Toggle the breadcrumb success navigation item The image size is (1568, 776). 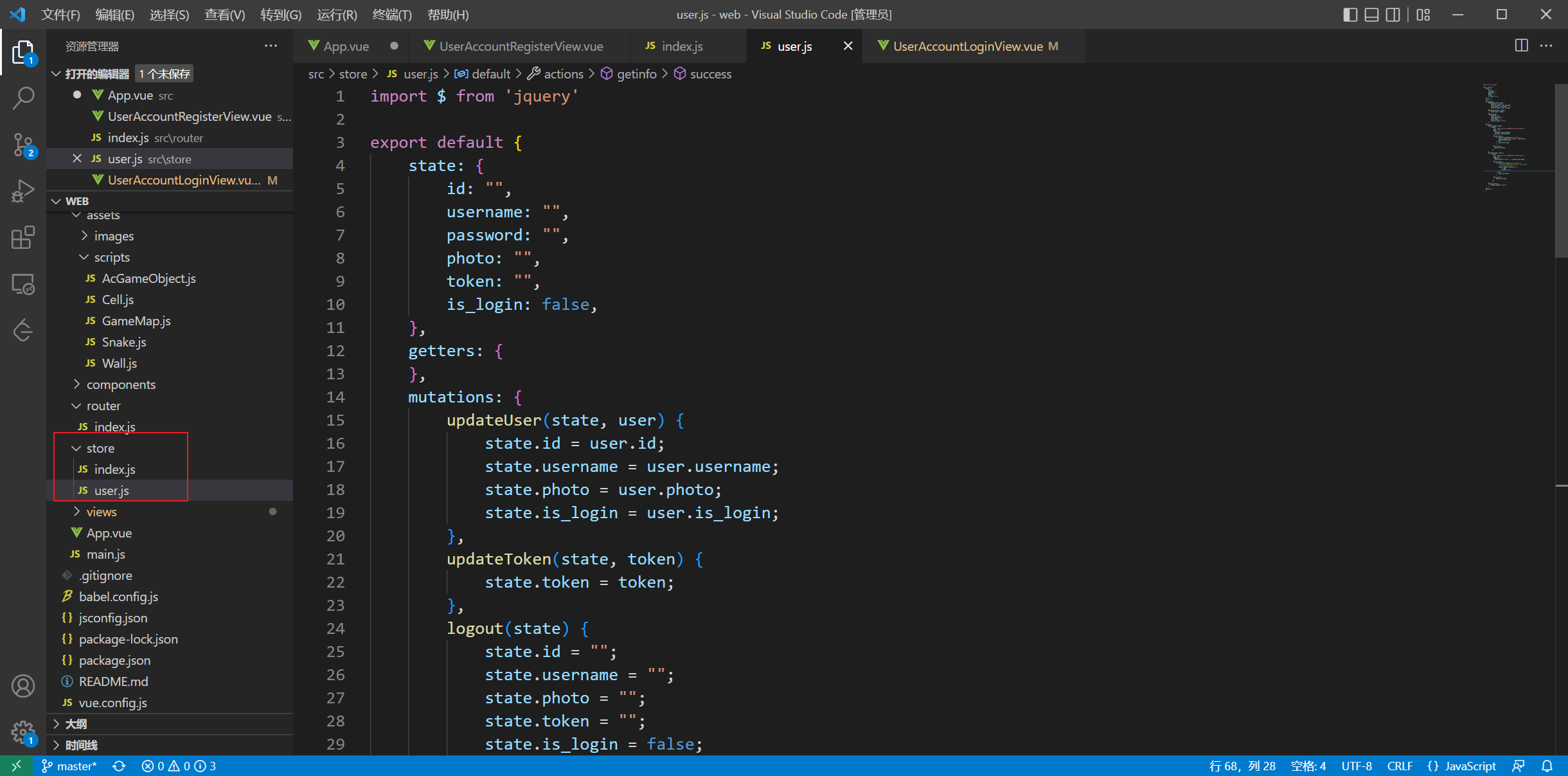click(710, 74)
